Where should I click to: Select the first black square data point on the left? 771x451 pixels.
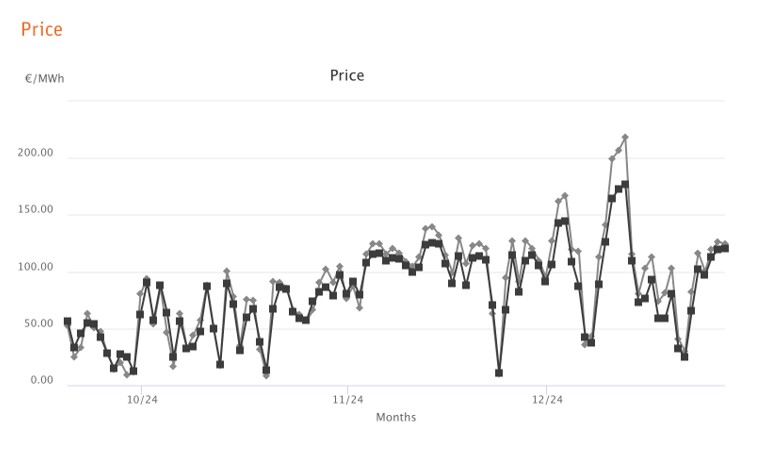pyautogui.click(x=67, y=321)
